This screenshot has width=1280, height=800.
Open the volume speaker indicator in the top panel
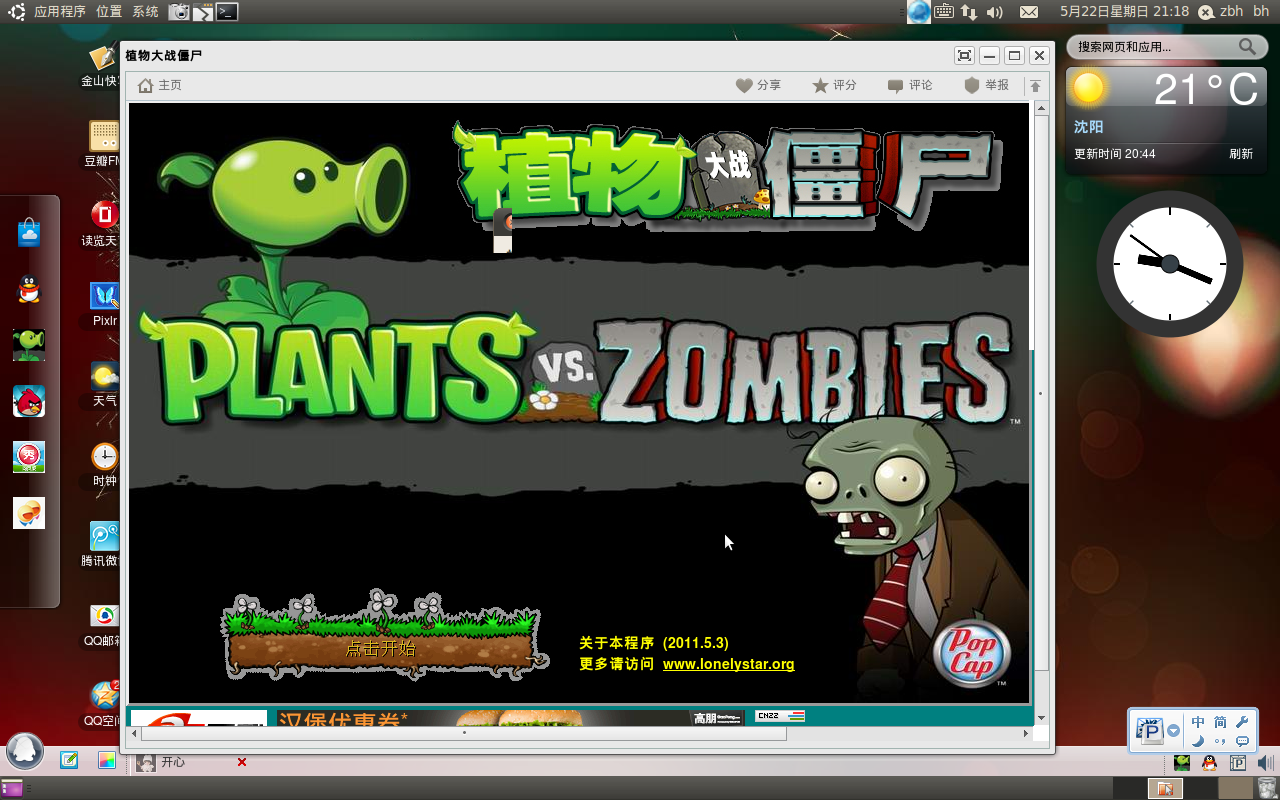[995, 12]
